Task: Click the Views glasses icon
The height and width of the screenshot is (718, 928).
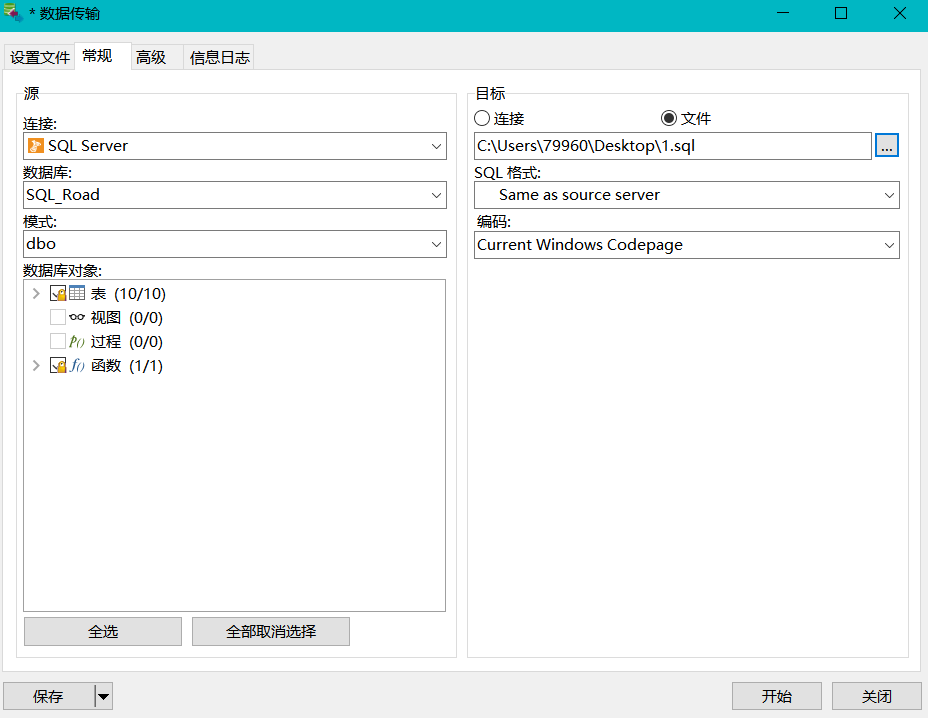Action: tap(77, 318)
